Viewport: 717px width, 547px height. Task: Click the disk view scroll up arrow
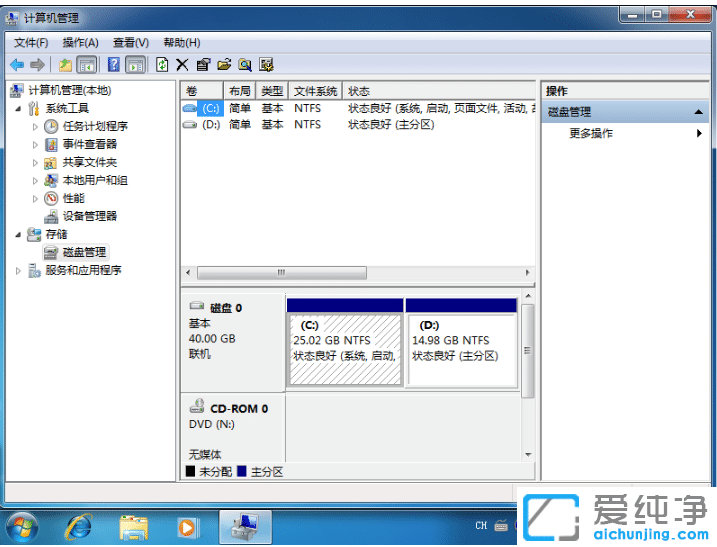528,296
